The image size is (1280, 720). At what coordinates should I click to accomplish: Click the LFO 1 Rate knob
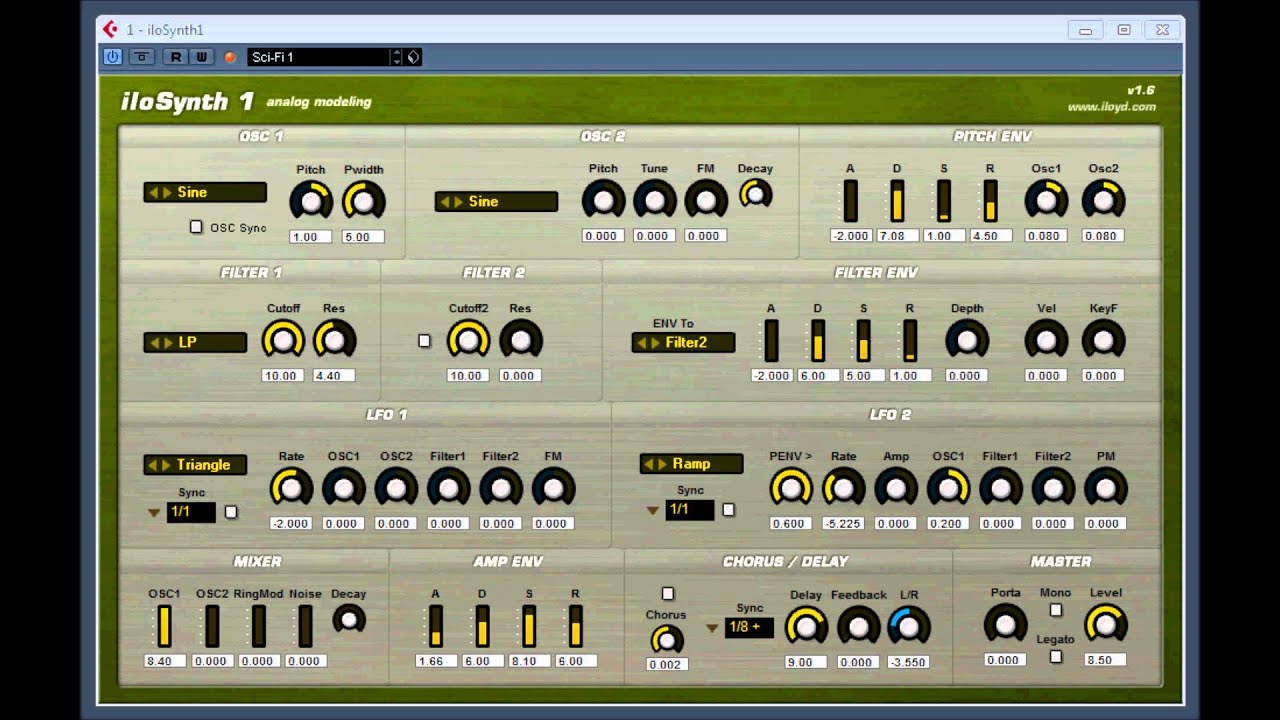tap(291, 488)
